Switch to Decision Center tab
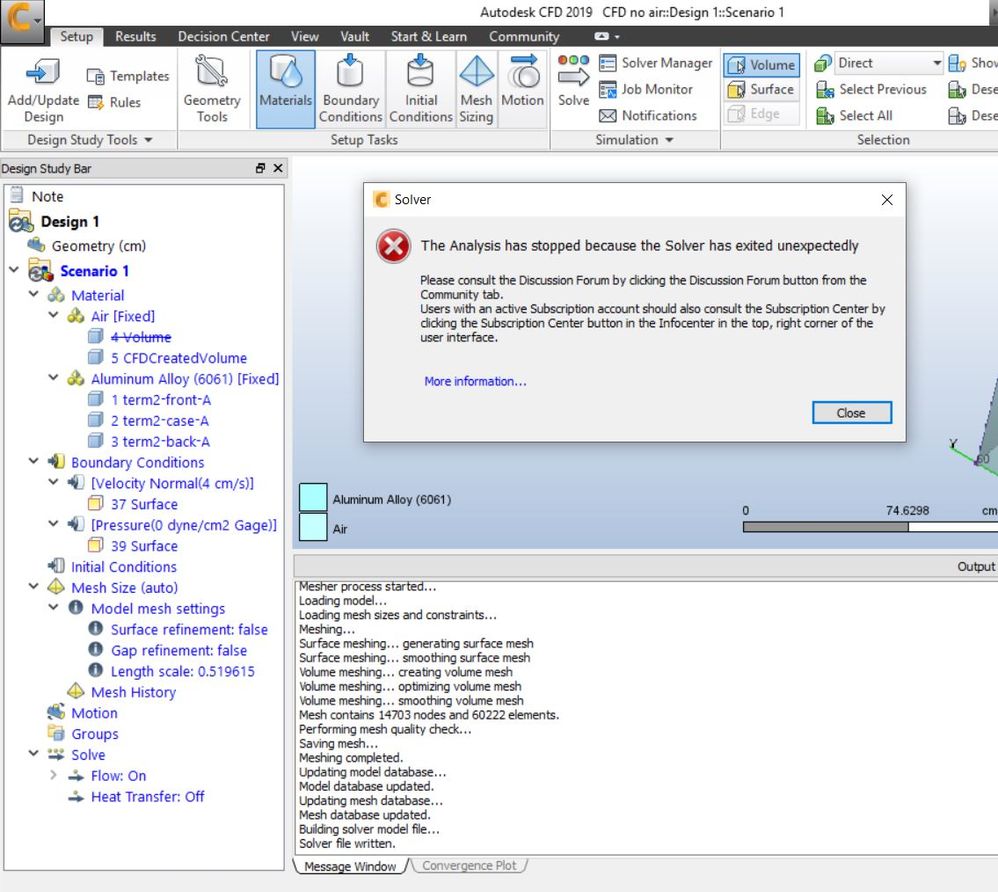Screen dimensions: 998x892 223,36
